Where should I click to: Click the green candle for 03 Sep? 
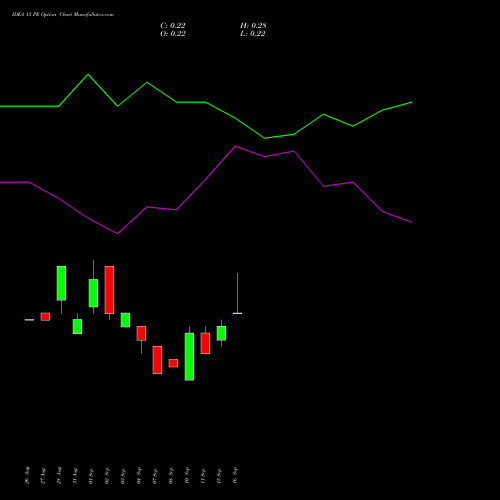125,320
